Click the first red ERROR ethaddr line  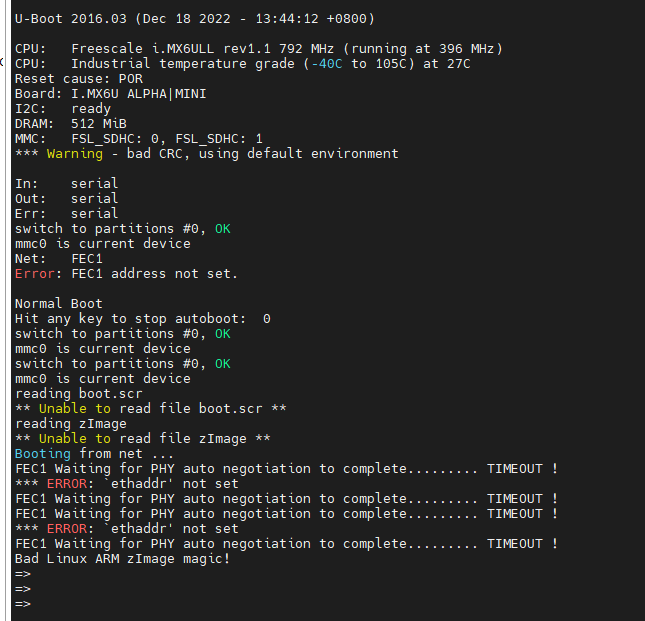pos(127,484)
